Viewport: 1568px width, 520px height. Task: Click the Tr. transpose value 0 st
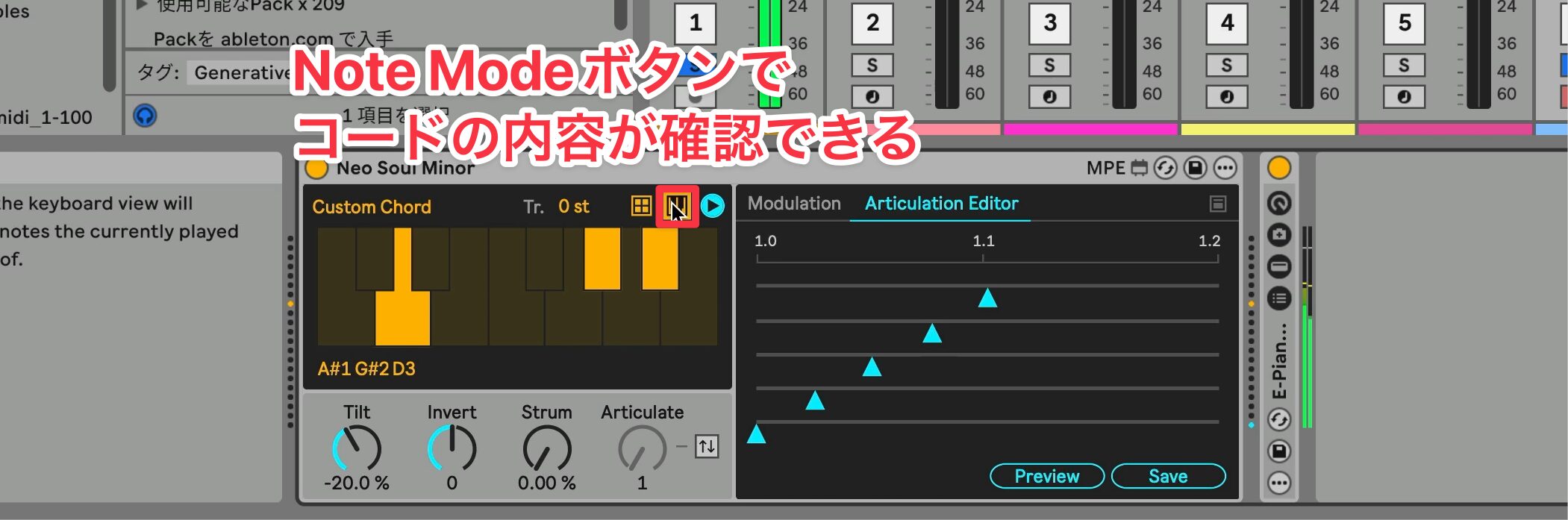point(573,207)
